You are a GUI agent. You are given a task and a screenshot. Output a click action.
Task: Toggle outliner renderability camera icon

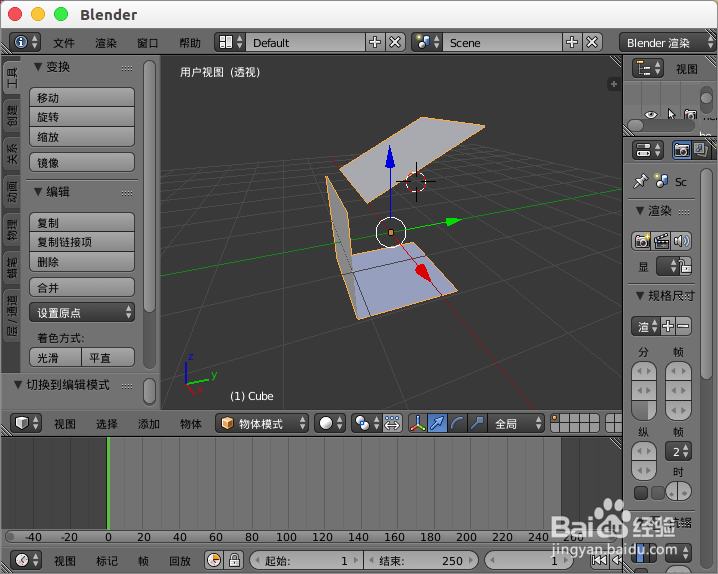coord(690,114)
